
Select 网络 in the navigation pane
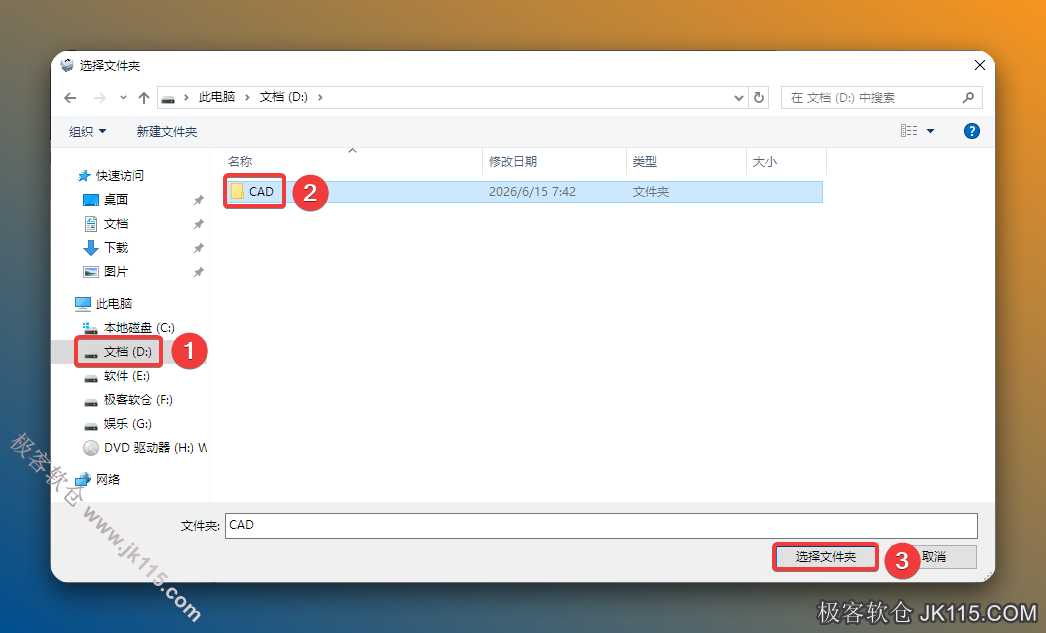(x=107, y=479)
